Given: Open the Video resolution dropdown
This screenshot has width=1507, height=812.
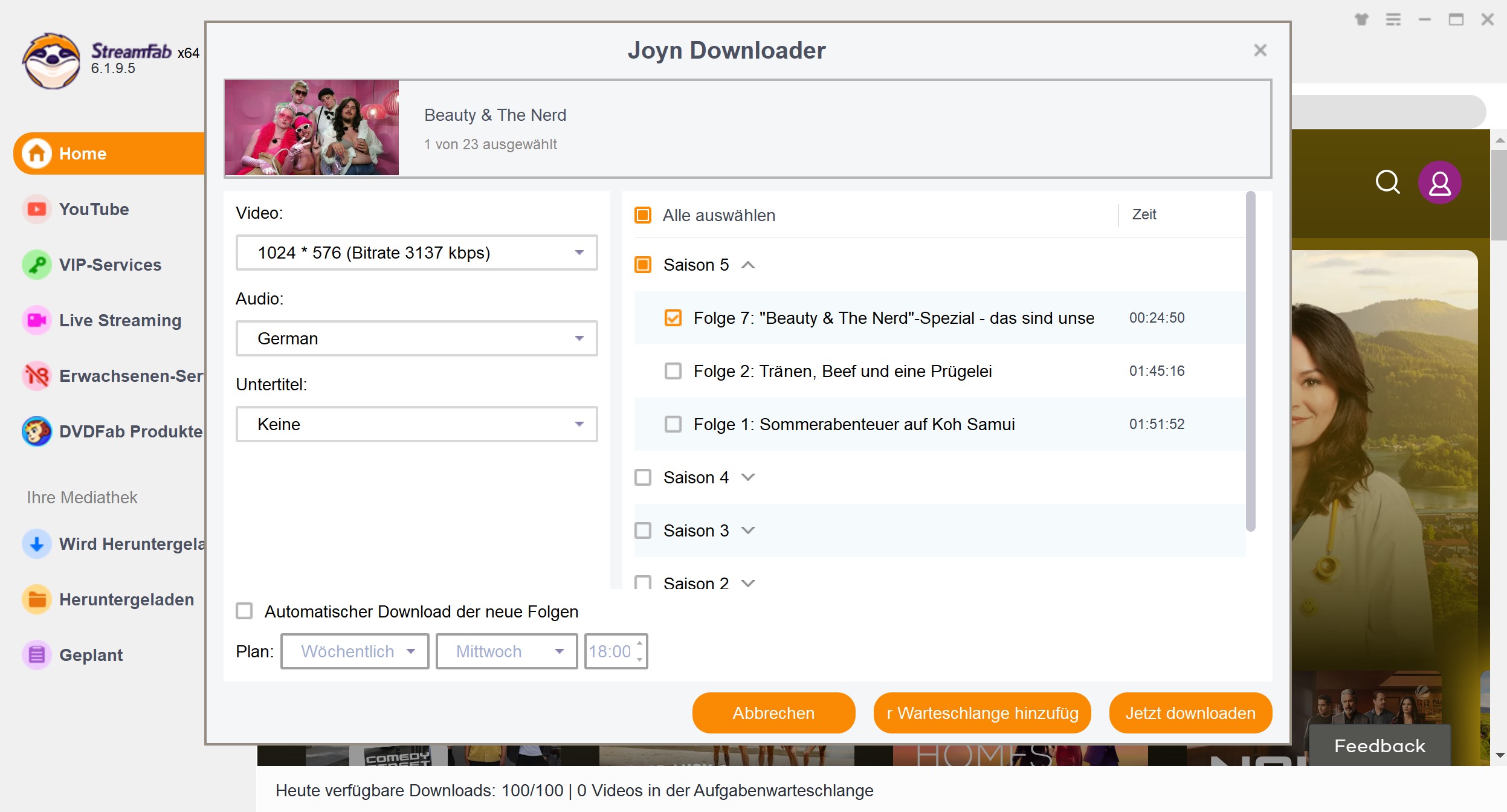Looking at the screenshot, I should (417, 253).
